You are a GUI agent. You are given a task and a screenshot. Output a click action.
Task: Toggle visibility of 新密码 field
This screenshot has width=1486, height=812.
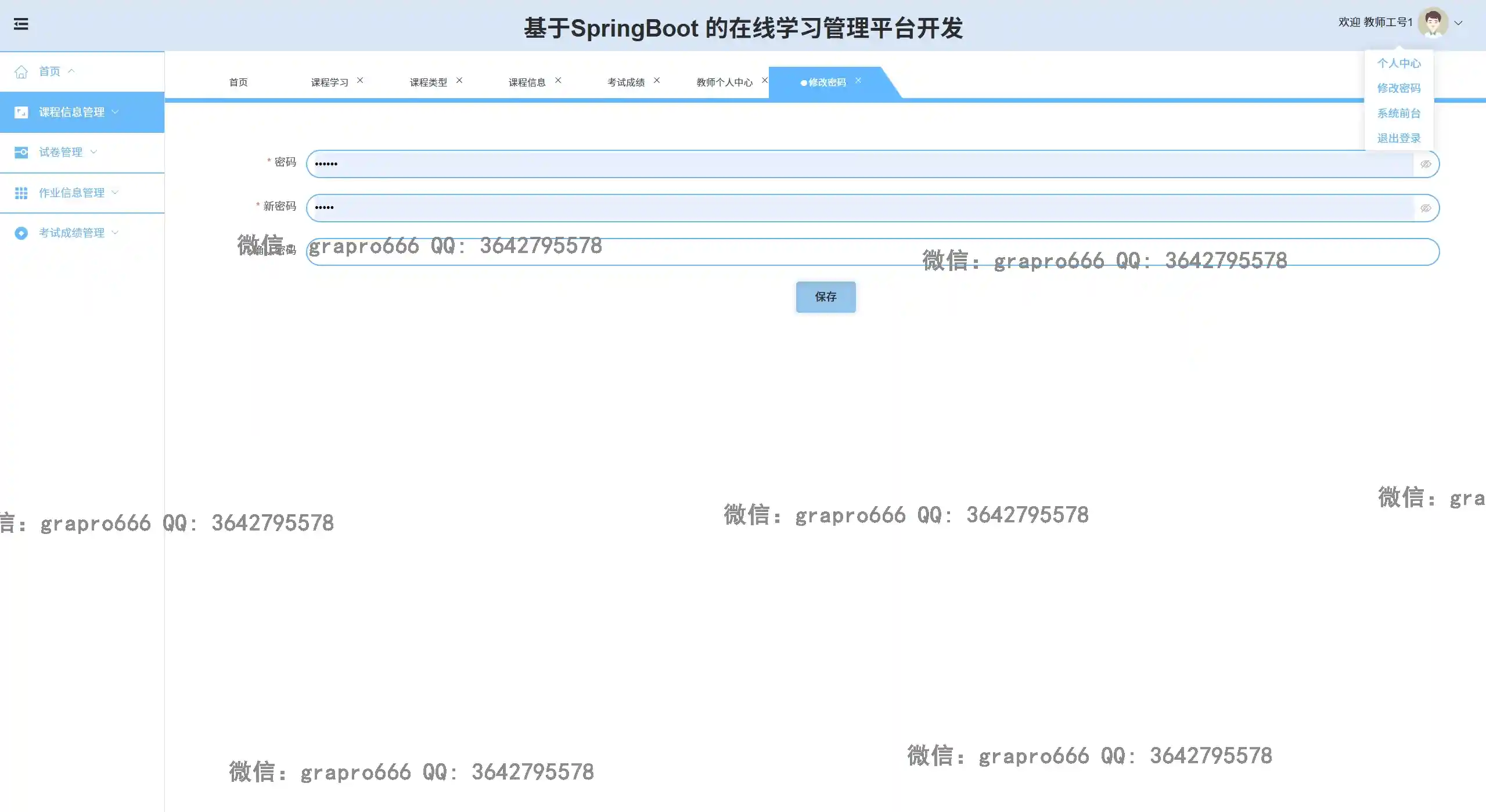tap(1426, 208)
